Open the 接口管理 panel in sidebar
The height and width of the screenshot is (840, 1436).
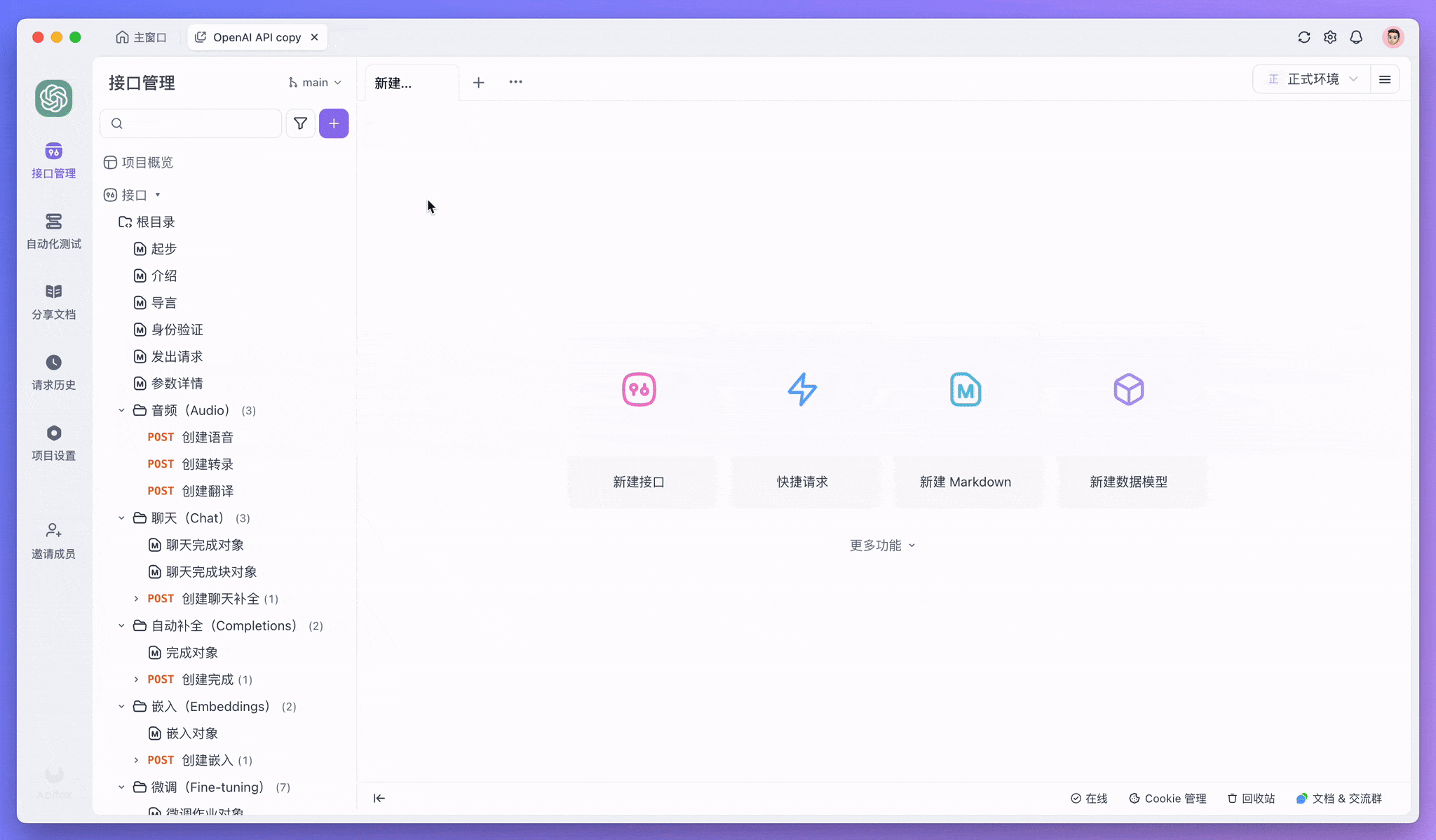(53, 160)
